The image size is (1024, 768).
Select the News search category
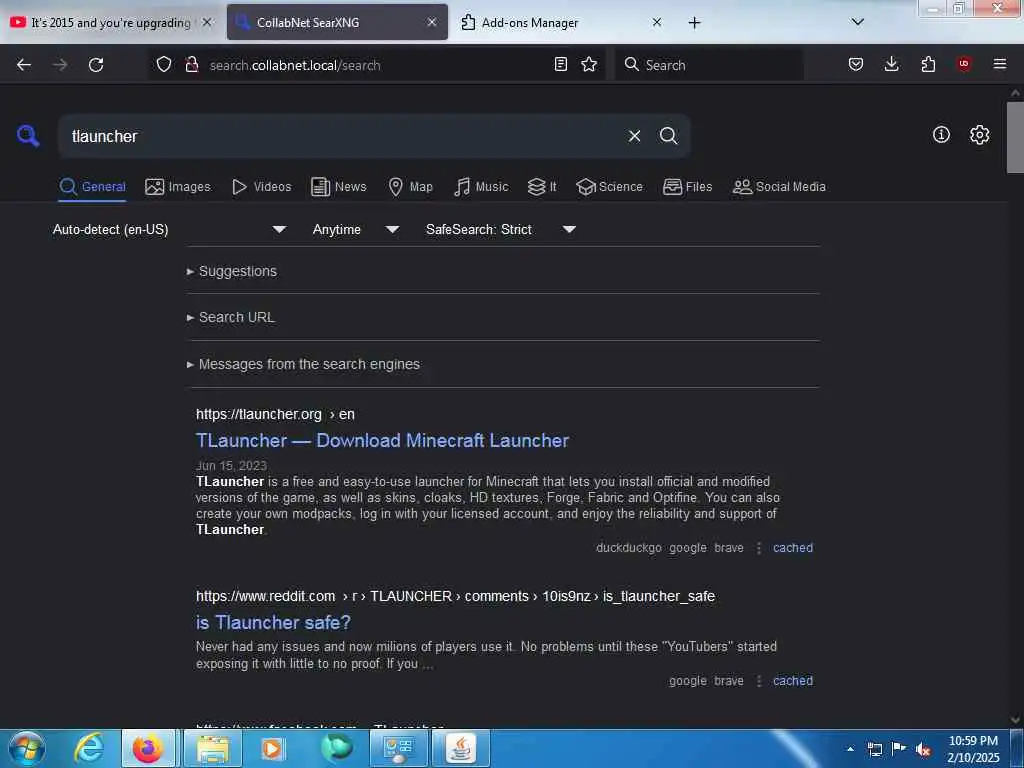(339, 187)
